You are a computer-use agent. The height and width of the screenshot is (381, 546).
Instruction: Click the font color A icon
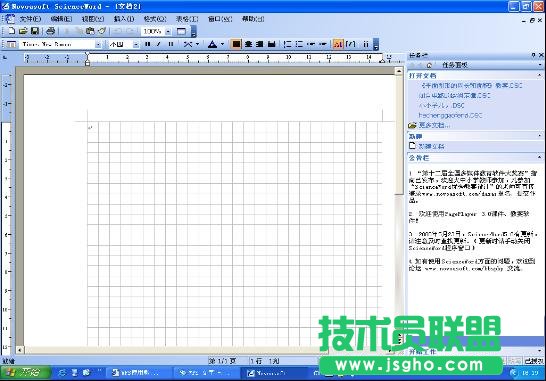(x=212, y=44)
